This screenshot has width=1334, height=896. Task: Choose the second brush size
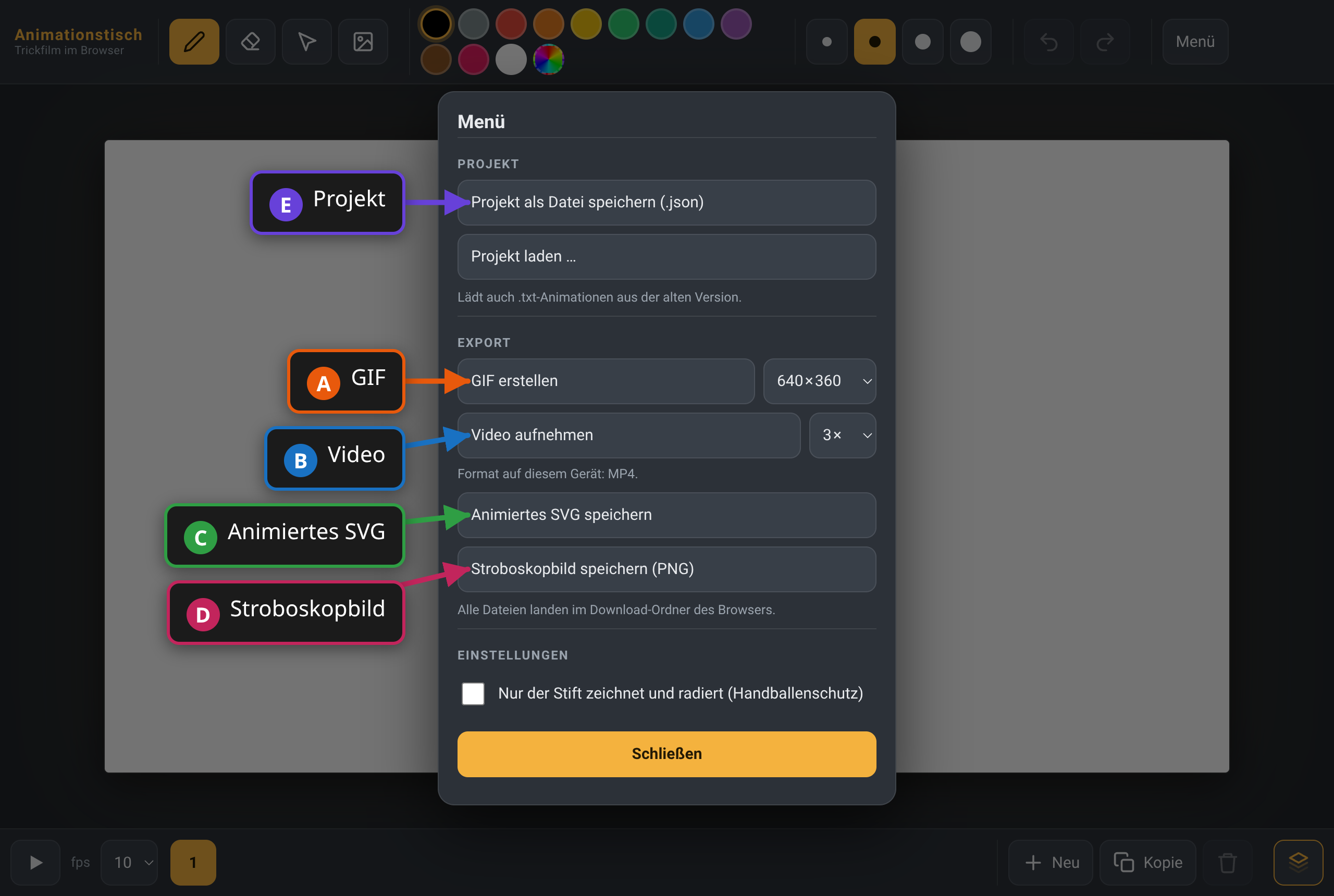click(x=874, y=42)
